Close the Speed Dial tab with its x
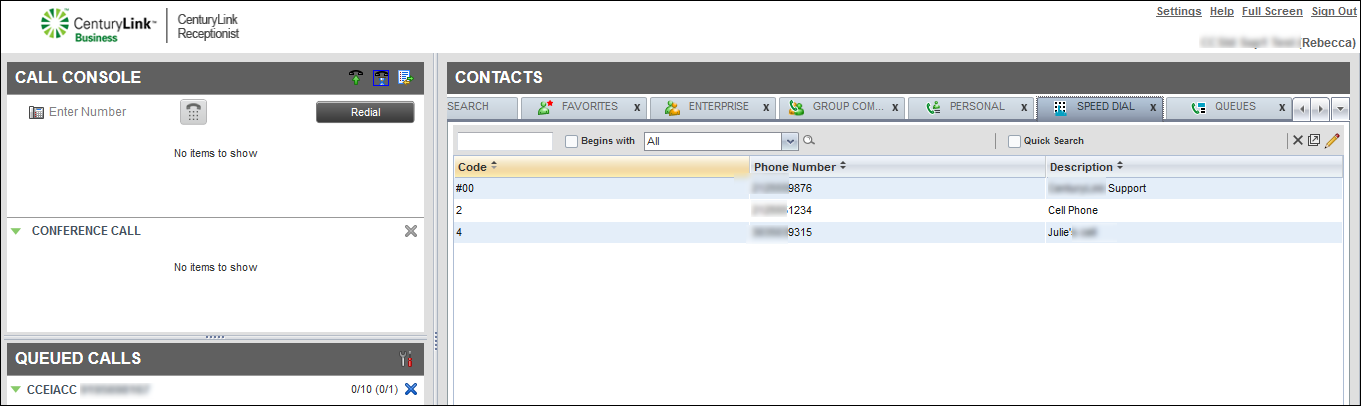 click(1153, 107)
